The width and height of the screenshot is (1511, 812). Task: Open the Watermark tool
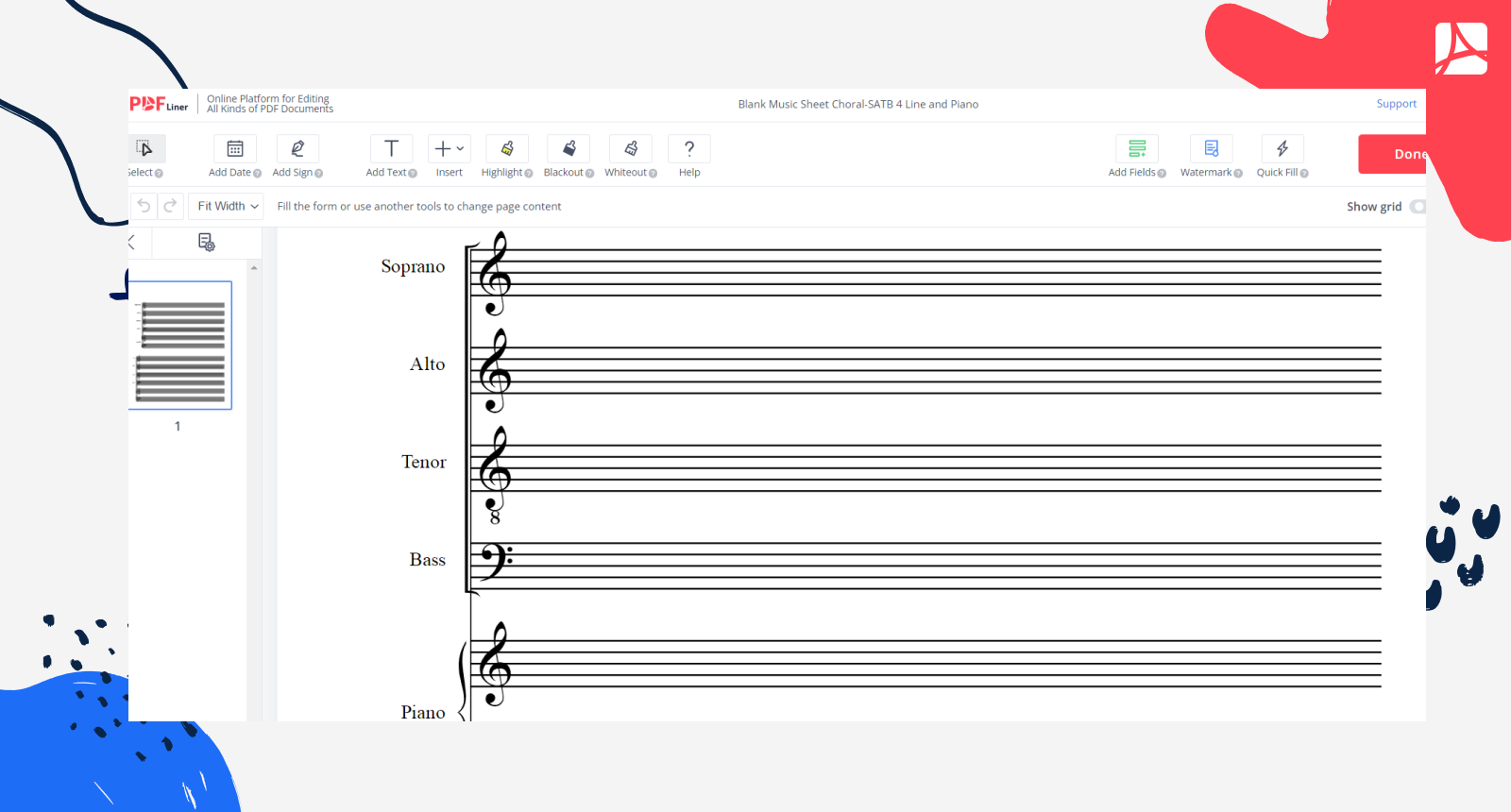[1212, 148]
